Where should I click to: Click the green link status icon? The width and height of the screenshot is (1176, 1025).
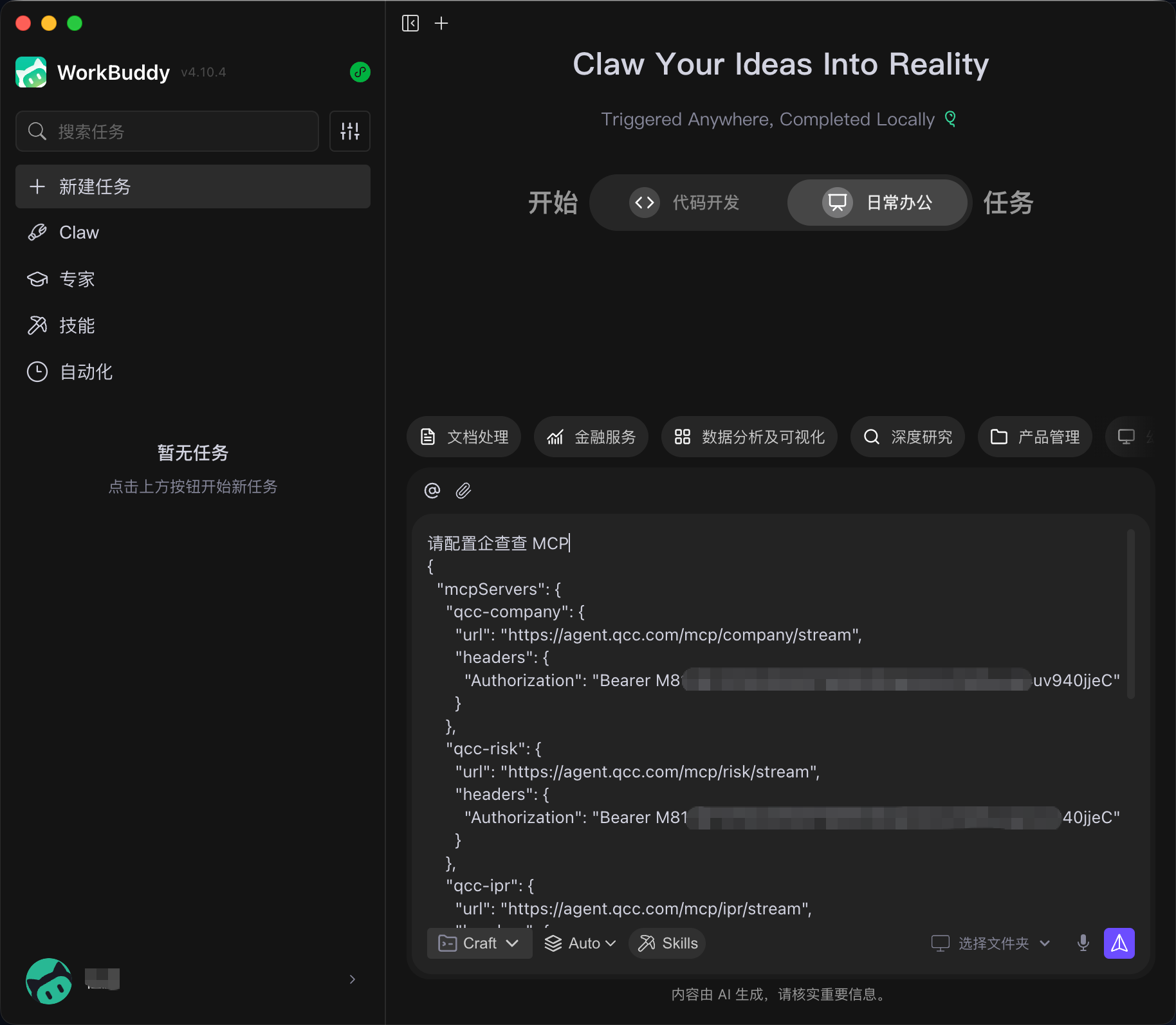360,72
